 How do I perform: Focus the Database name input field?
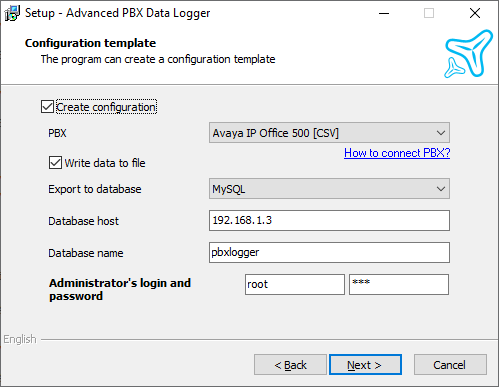click(x=329, y=252)
